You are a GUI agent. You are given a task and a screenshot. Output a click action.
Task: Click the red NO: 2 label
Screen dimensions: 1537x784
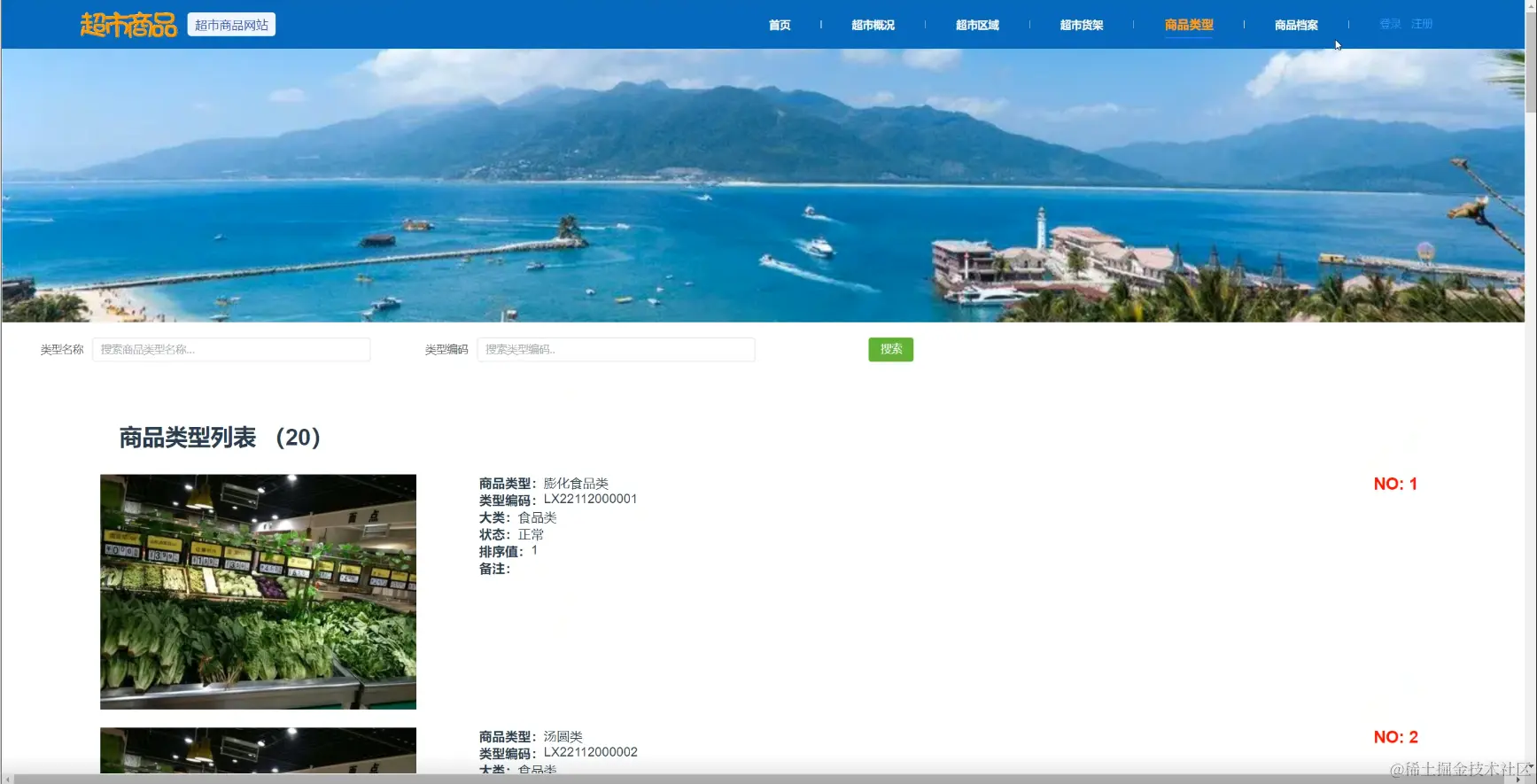(1395, 737)
